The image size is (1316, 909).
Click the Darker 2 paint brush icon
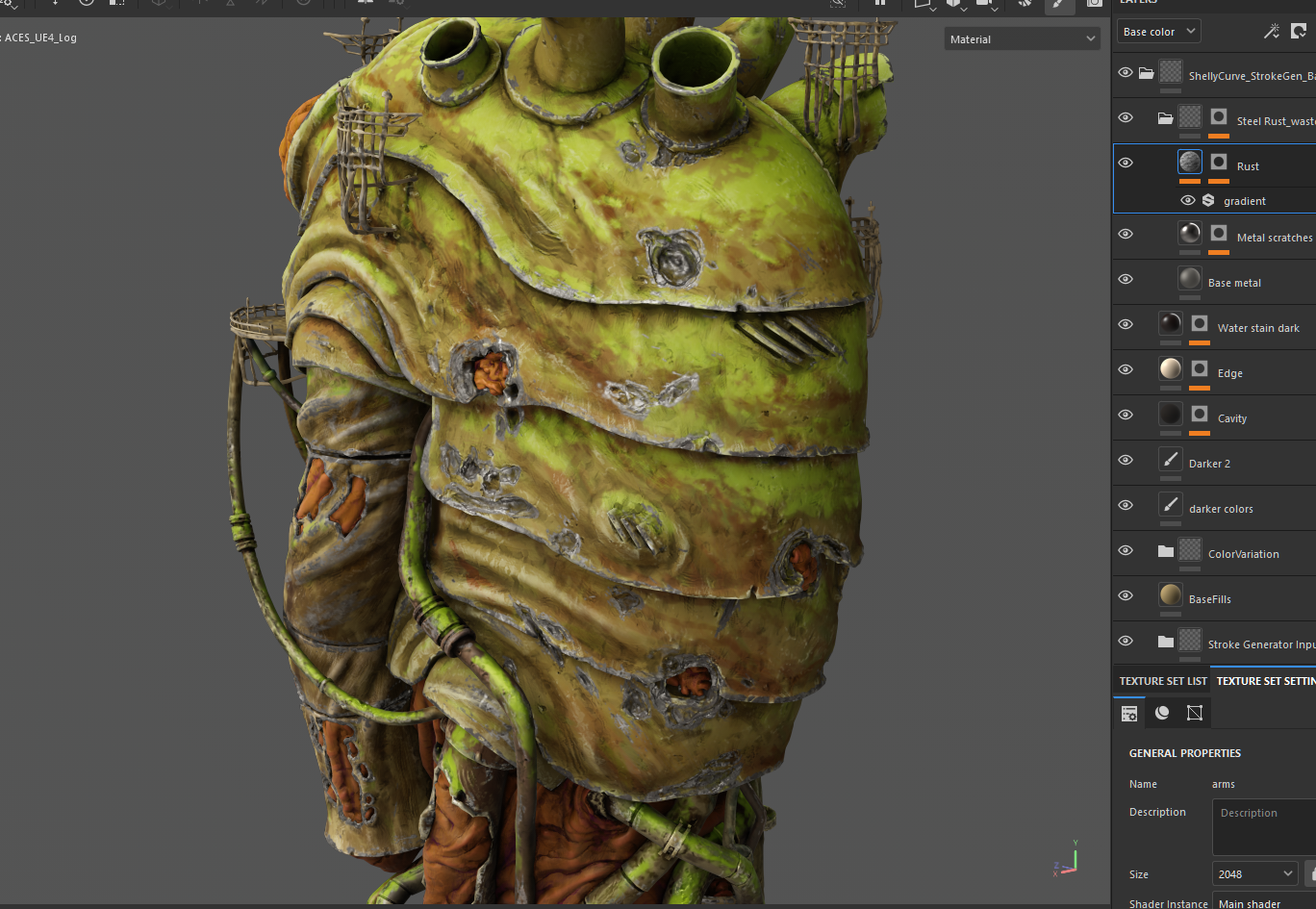click(1171, 459)
